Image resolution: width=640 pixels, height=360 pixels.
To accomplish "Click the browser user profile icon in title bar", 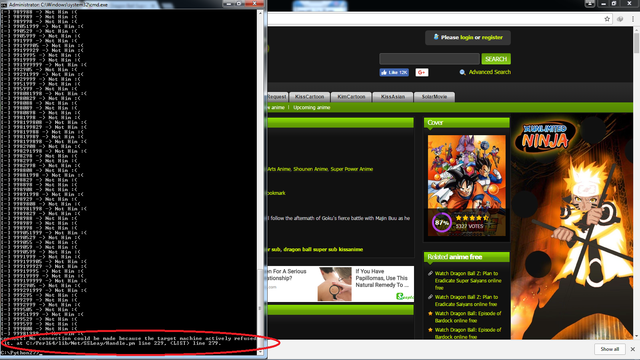I will point(590,4).
